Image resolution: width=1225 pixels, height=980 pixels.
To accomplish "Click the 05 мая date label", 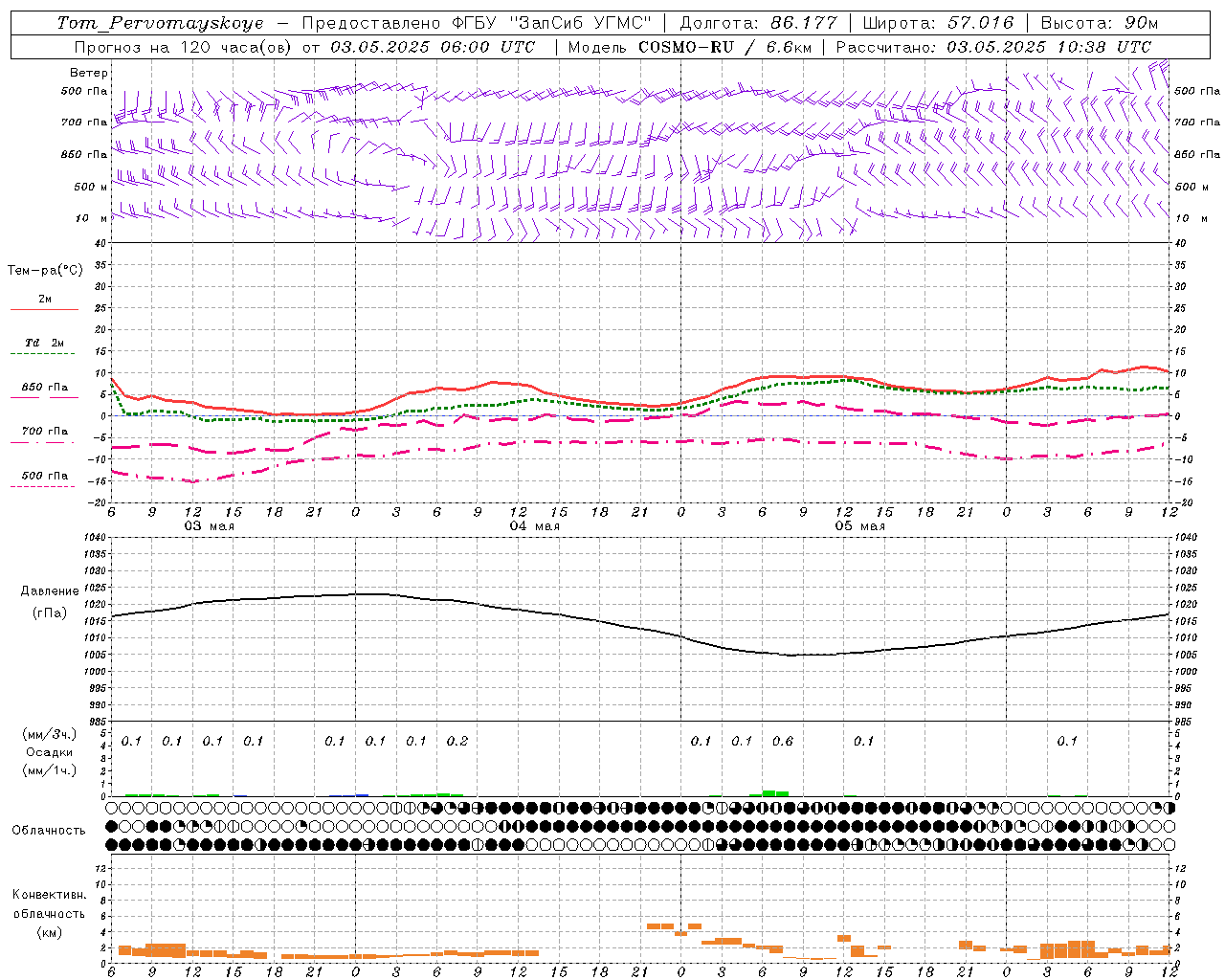I will click(x=860, y=526).
